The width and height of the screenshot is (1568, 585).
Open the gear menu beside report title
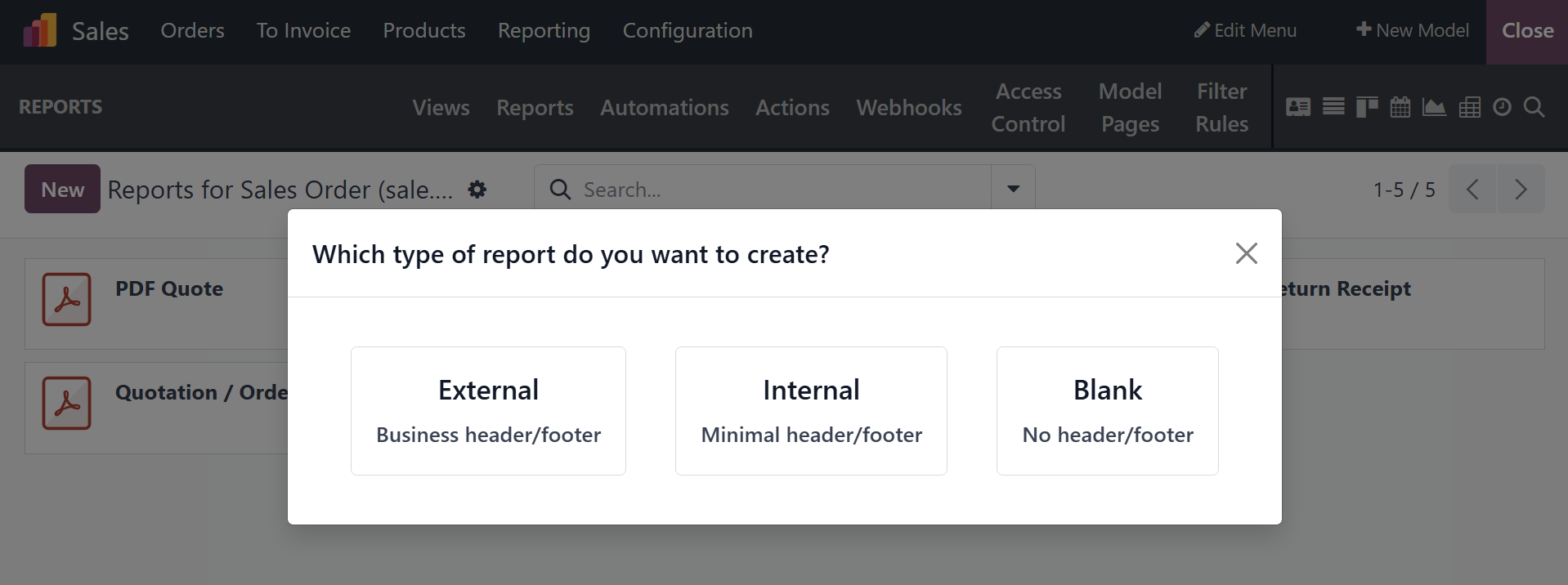(477, 190)
